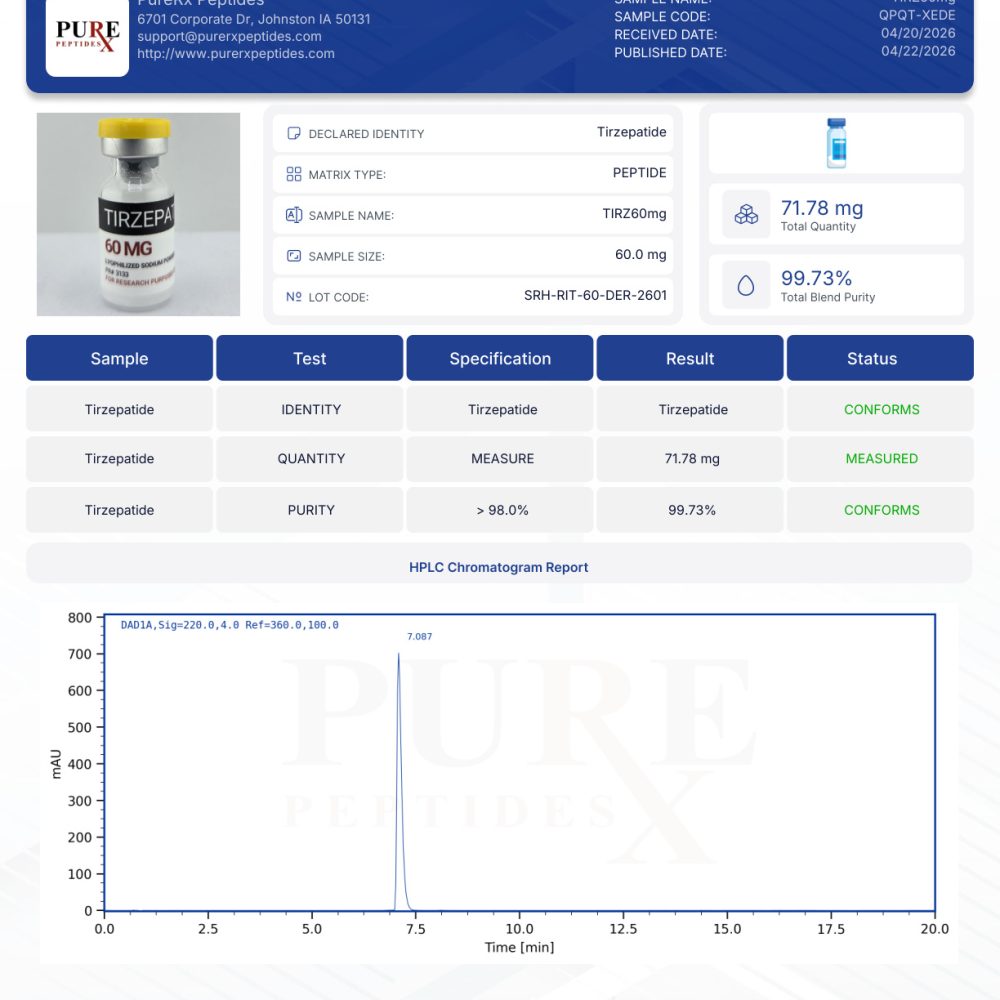This screenshot has height=1000, width=1000.
Task: Select the DAD1A signal legend text
Action: (230, 625)
